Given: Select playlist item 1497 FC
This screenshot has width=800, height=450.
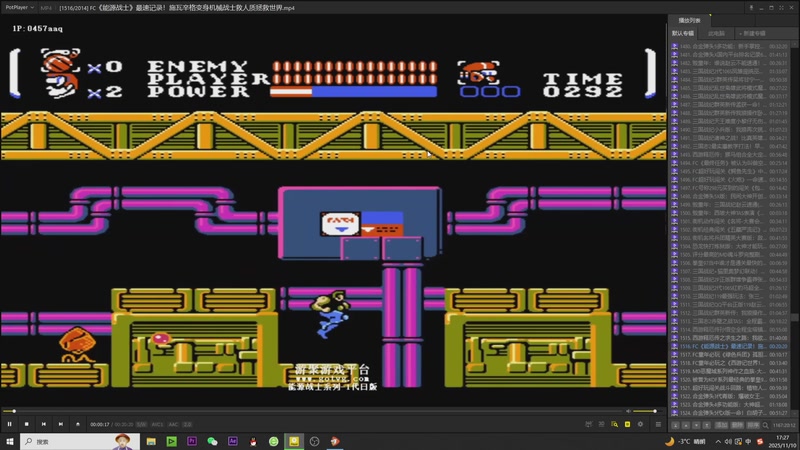Looking at the screenshot, I should (730, 188).
